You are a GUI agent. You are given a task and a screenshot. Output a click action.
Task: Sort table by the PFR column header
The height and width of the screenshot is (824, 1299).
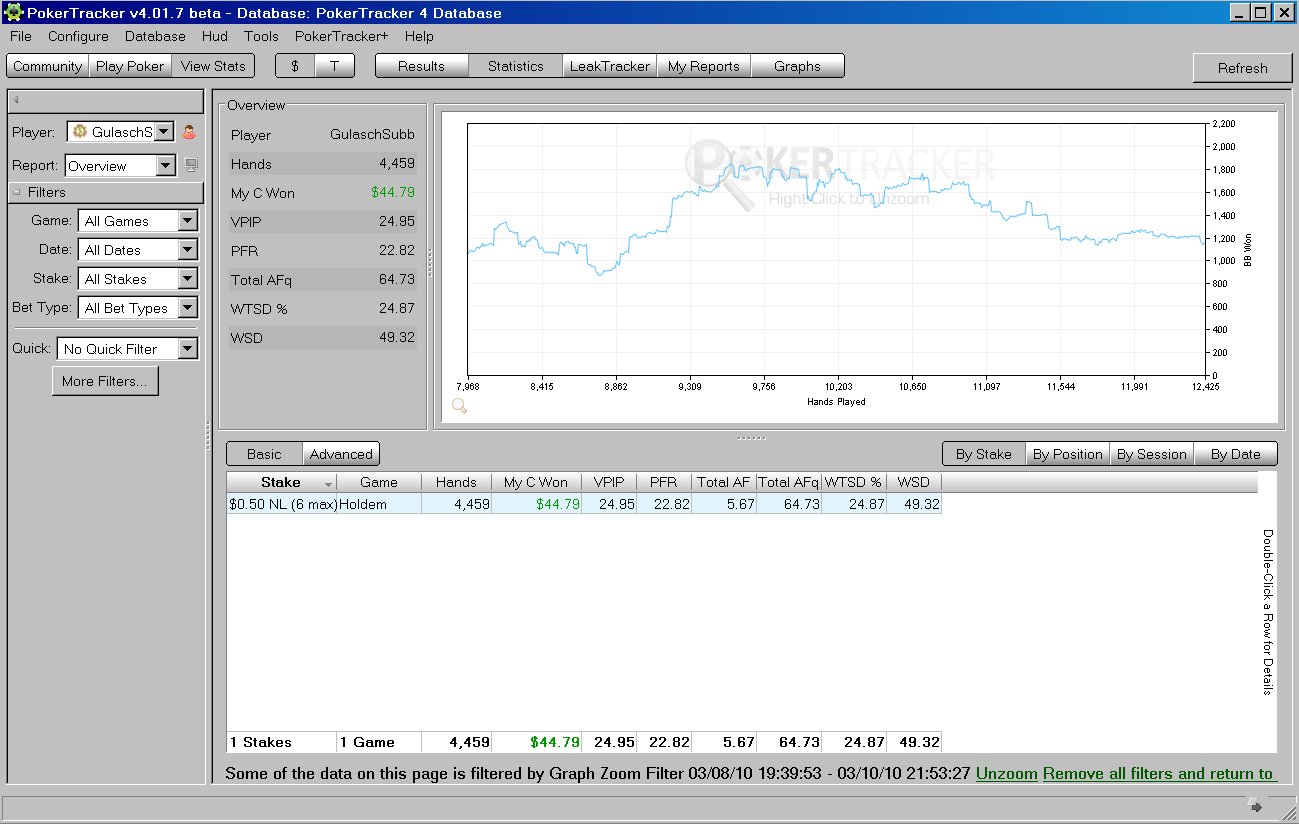pos(664,482)
